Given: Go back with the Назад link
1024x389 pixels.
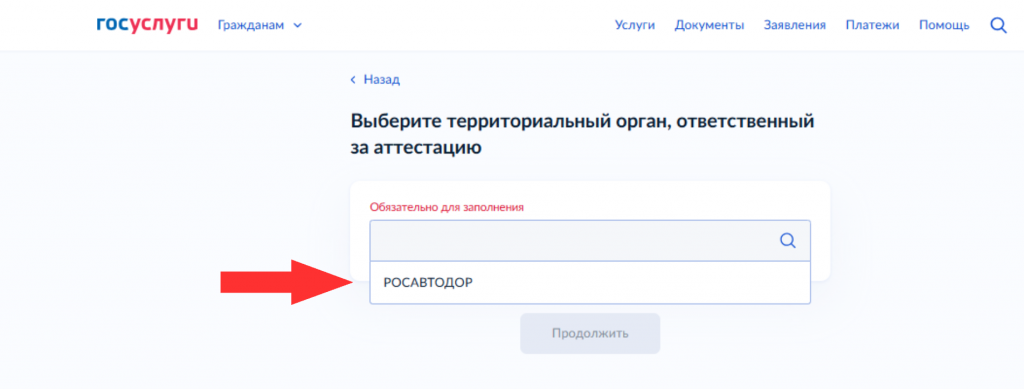Looking at the screenshot, I should [x=375, y=80].
